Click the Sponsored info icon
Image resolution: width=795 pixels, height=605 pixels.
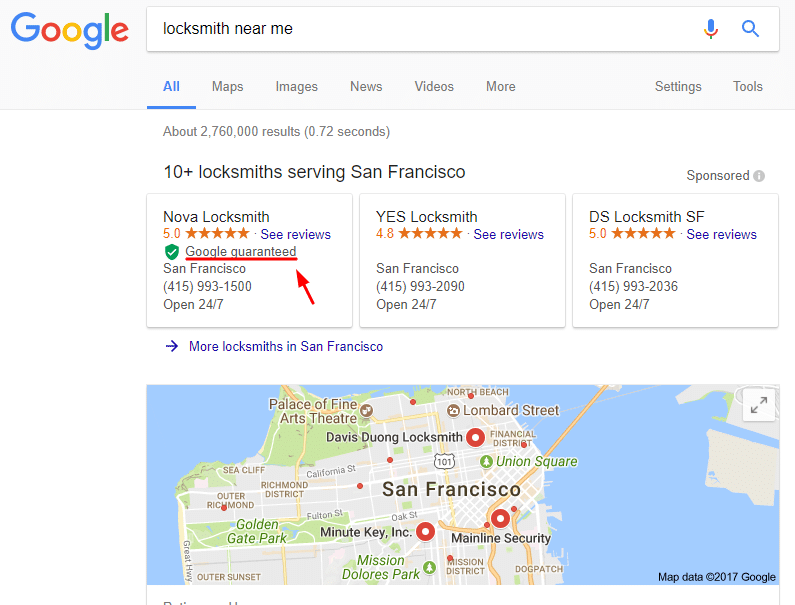(759, 176)
